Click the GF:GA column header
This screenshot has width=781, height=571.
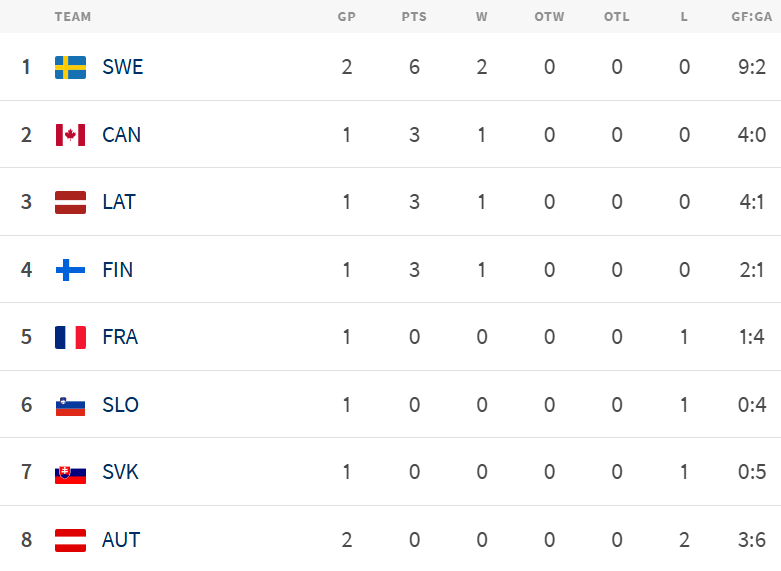coord(752,17)
